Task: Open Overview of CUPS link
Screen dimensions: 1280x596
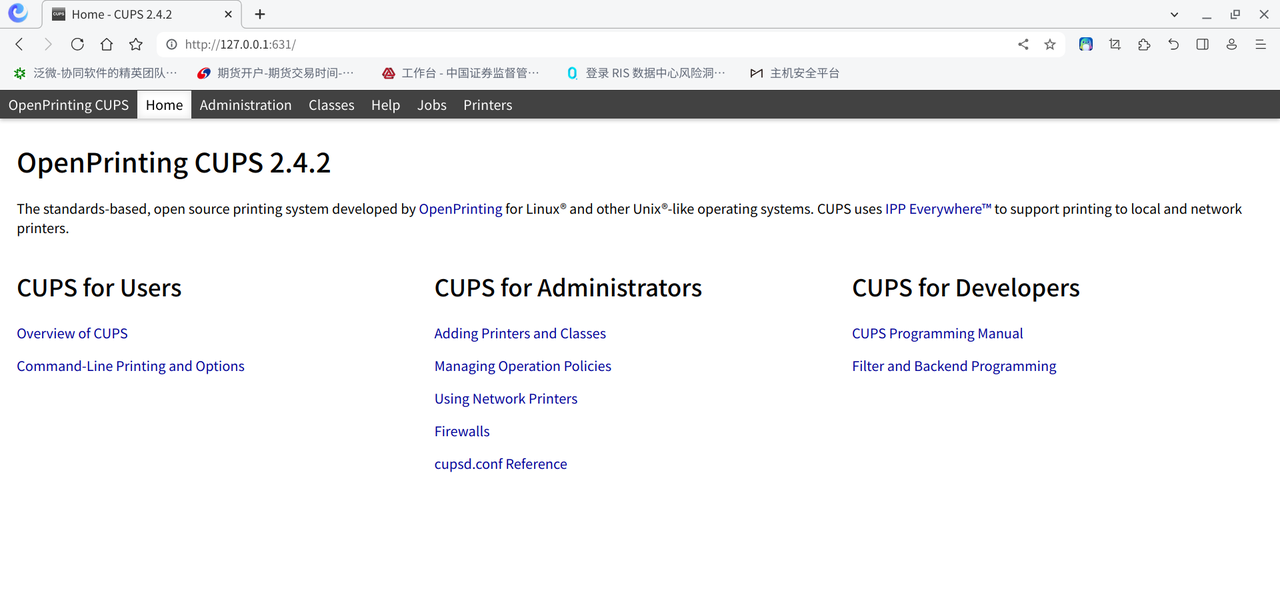Action: [x=72, y=334]
